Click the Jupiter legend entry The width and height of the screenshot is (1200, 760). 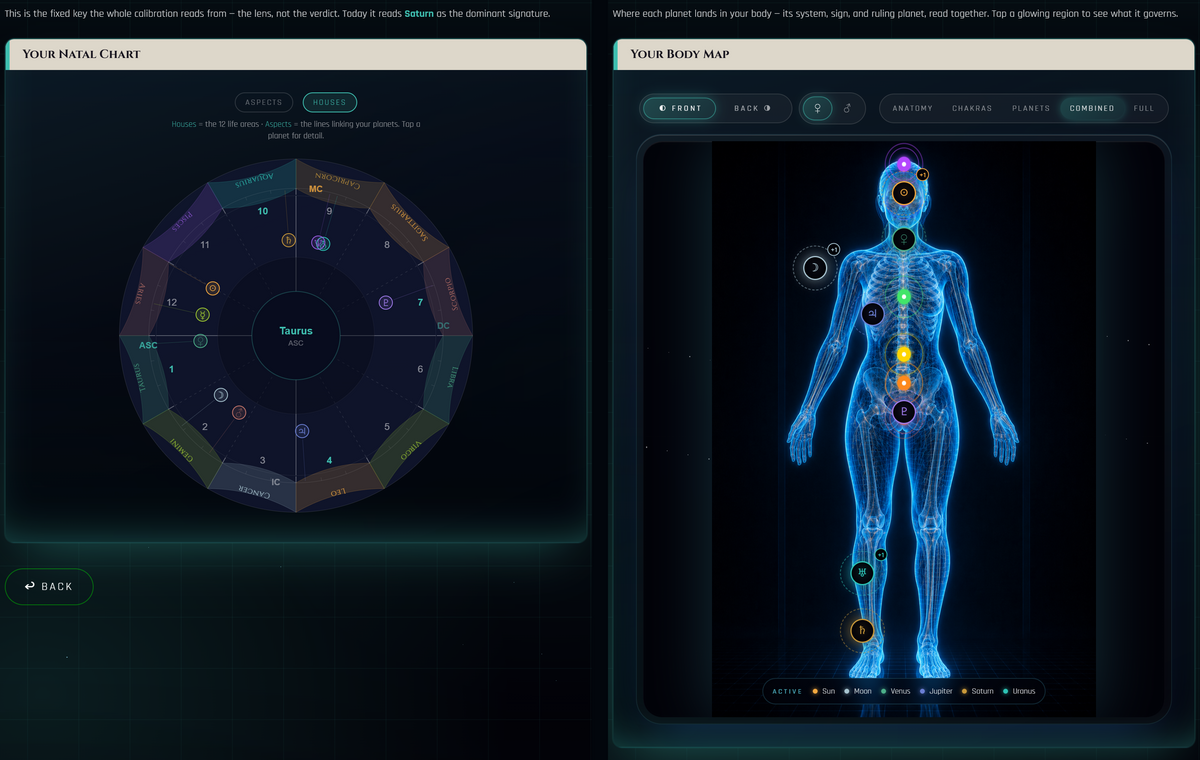click(x=935, y=691)
